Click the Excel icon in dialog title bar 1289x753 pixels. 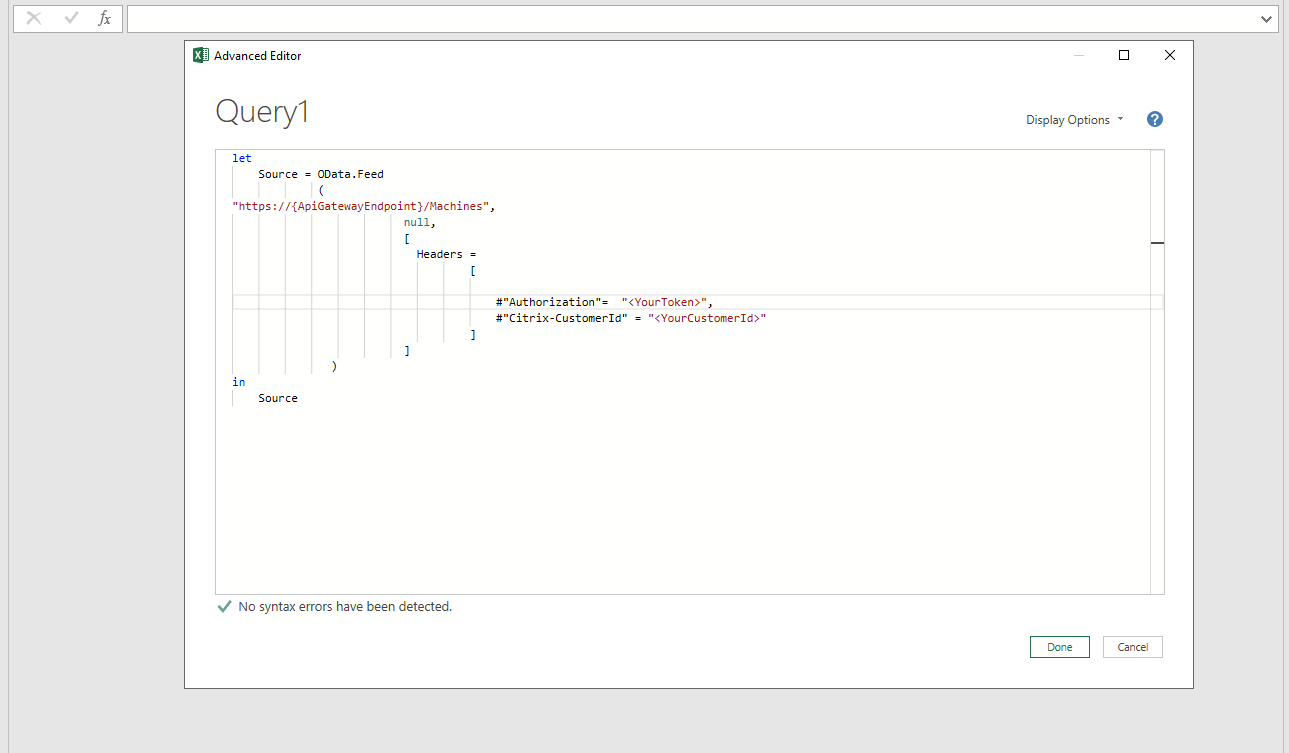click(201, 56)
